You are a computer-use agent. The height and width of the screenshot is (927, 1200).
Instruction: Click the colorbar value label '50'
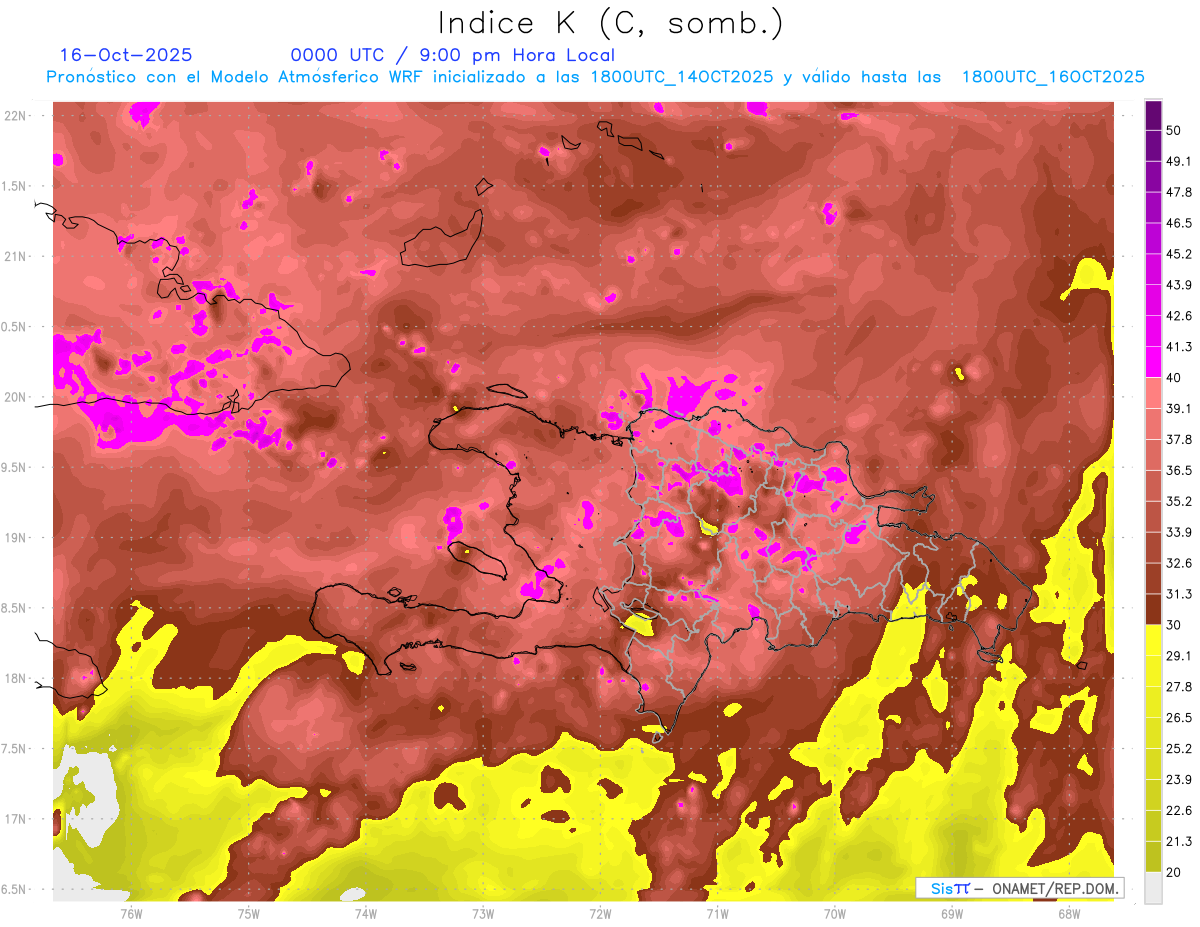pyautogui.click(x=1174, y=130)
